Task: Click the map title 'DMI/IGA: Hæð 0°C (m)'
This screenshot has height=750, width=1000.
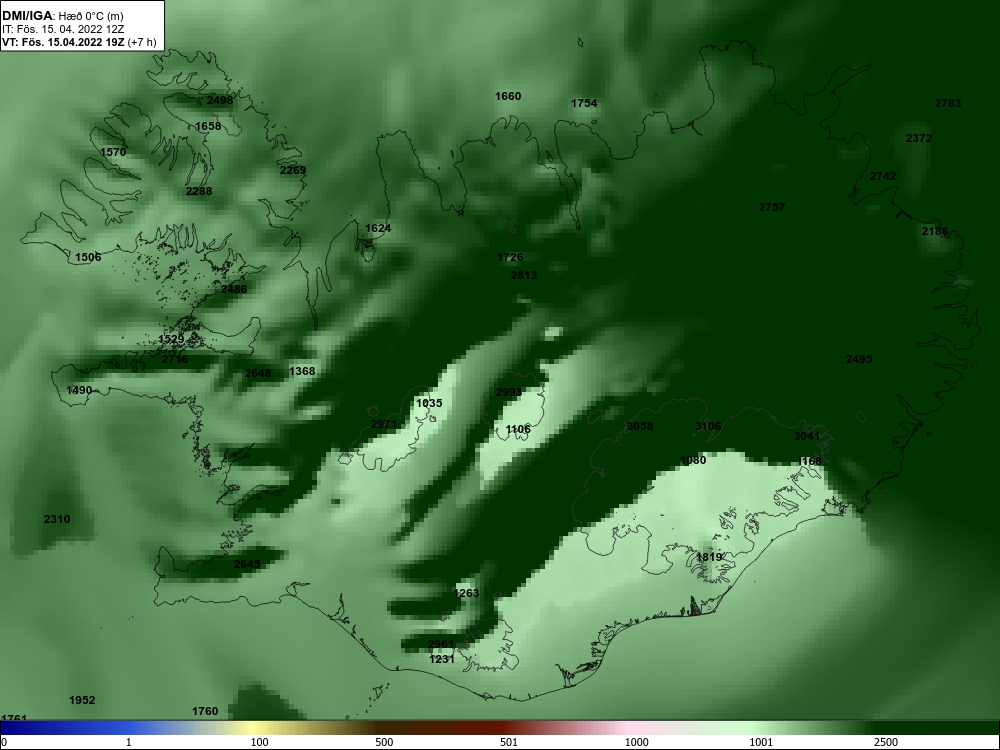Action: tap(63, 16)
